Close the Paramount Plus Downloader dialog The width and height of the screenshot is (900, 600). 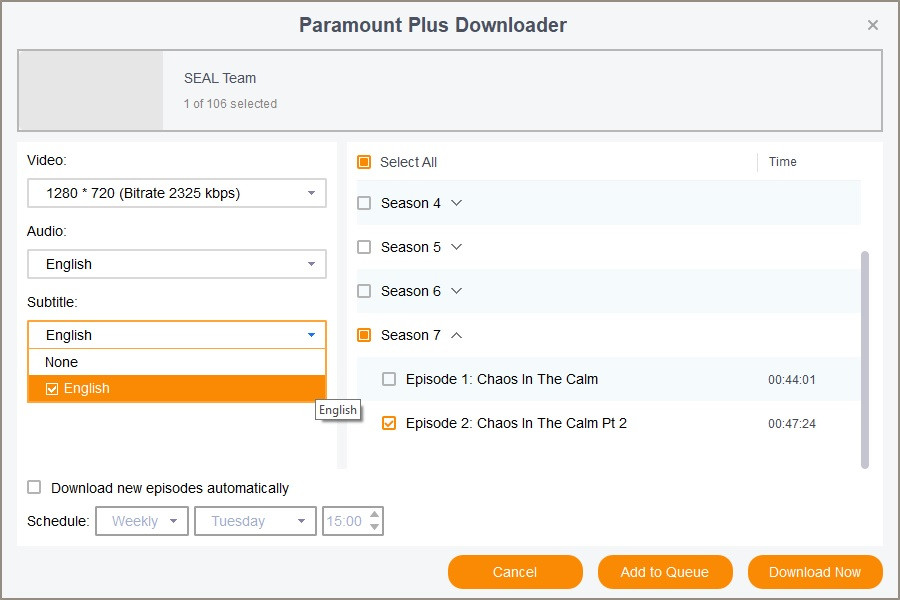coord(873,25)
